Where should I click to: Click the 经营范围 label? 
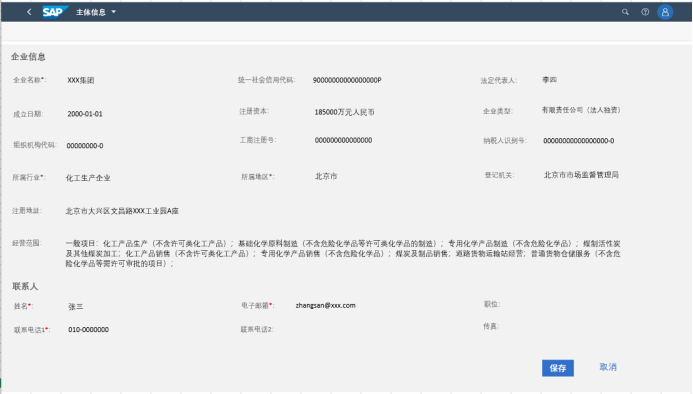27,243
